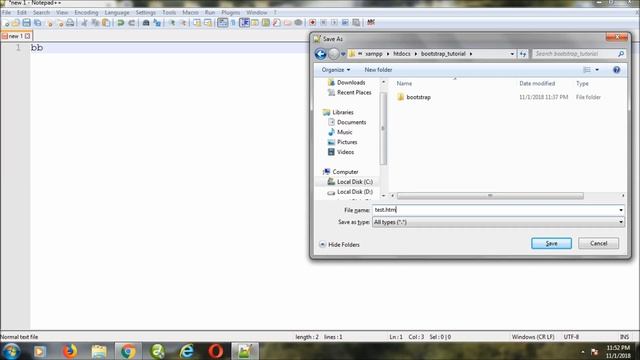Click the Redo arrow toolbar icon
640x360 pixels.
(x=131, y=23)
